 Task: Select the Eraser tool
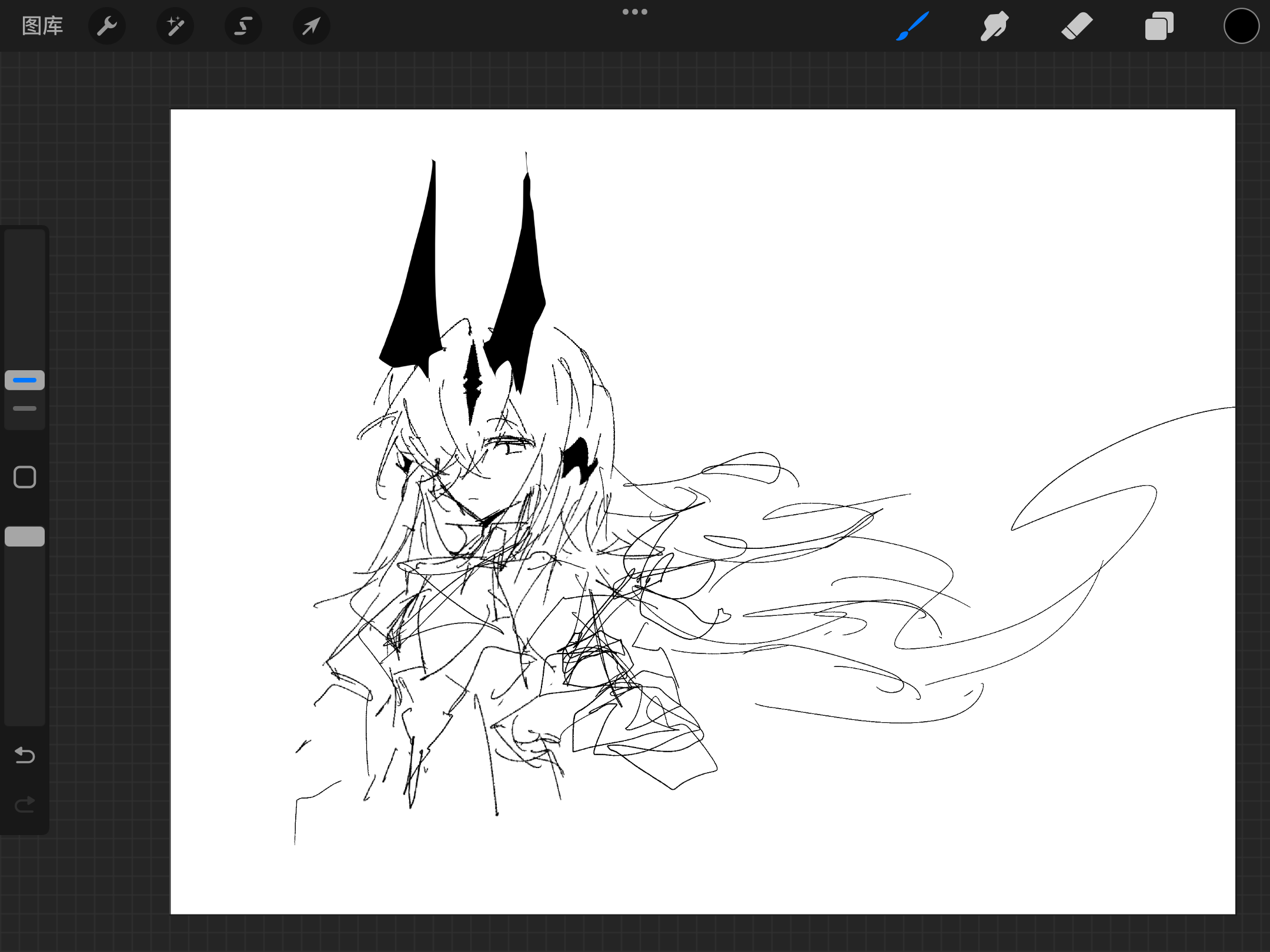[1077, 26]
